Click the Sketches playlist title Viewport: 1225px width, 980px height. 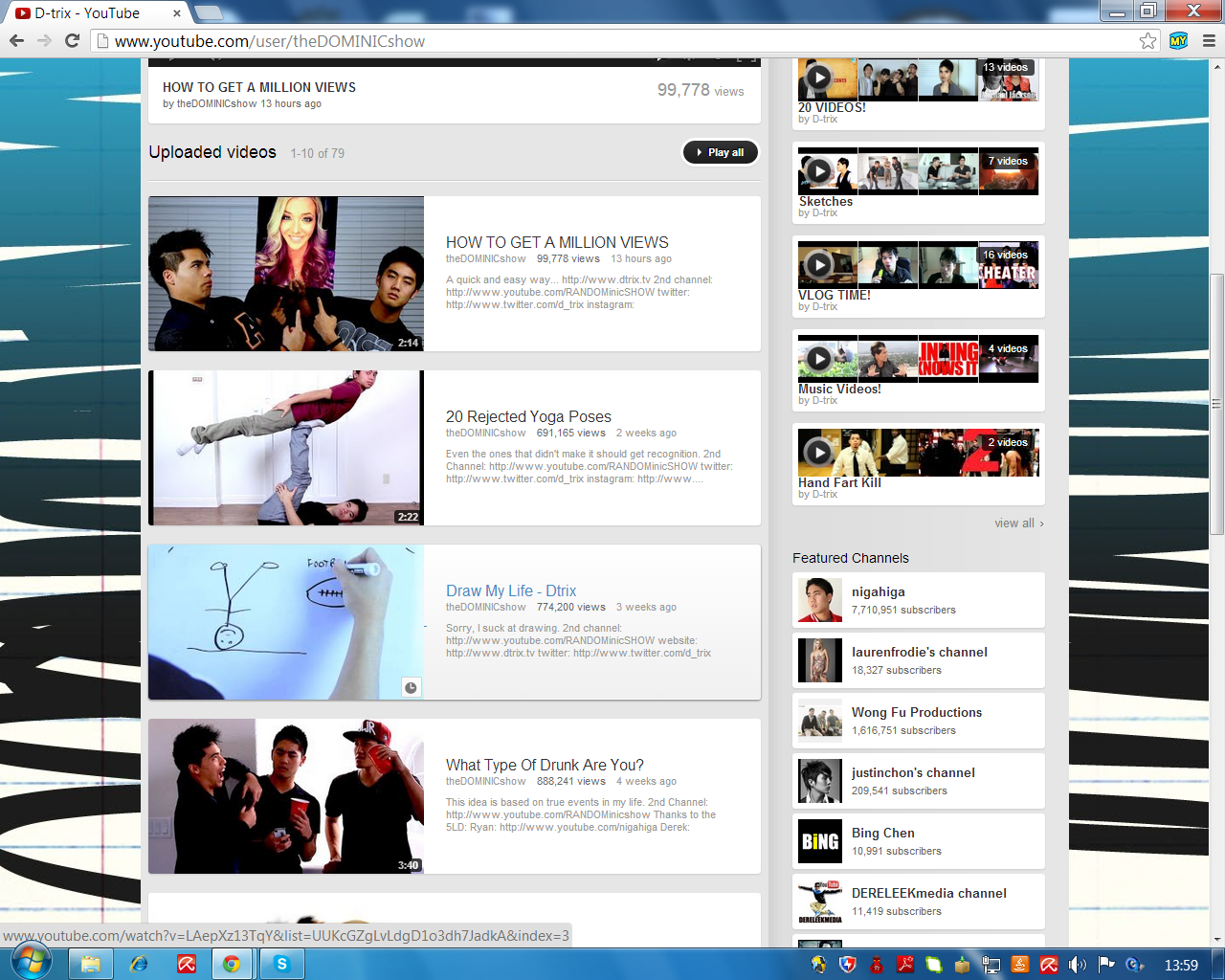pos(826,201)
